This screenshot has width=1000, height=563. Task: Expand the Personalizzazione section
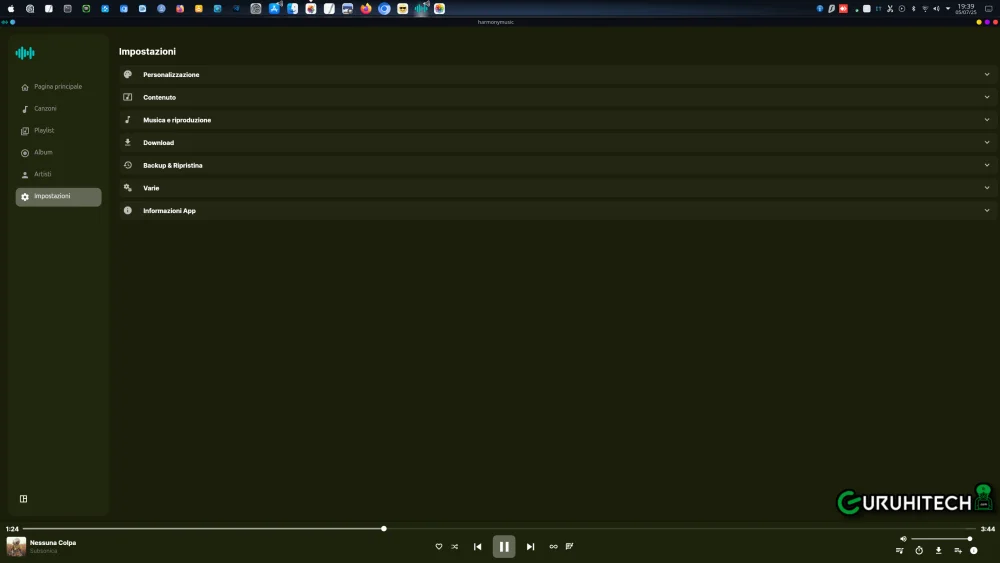555,75
